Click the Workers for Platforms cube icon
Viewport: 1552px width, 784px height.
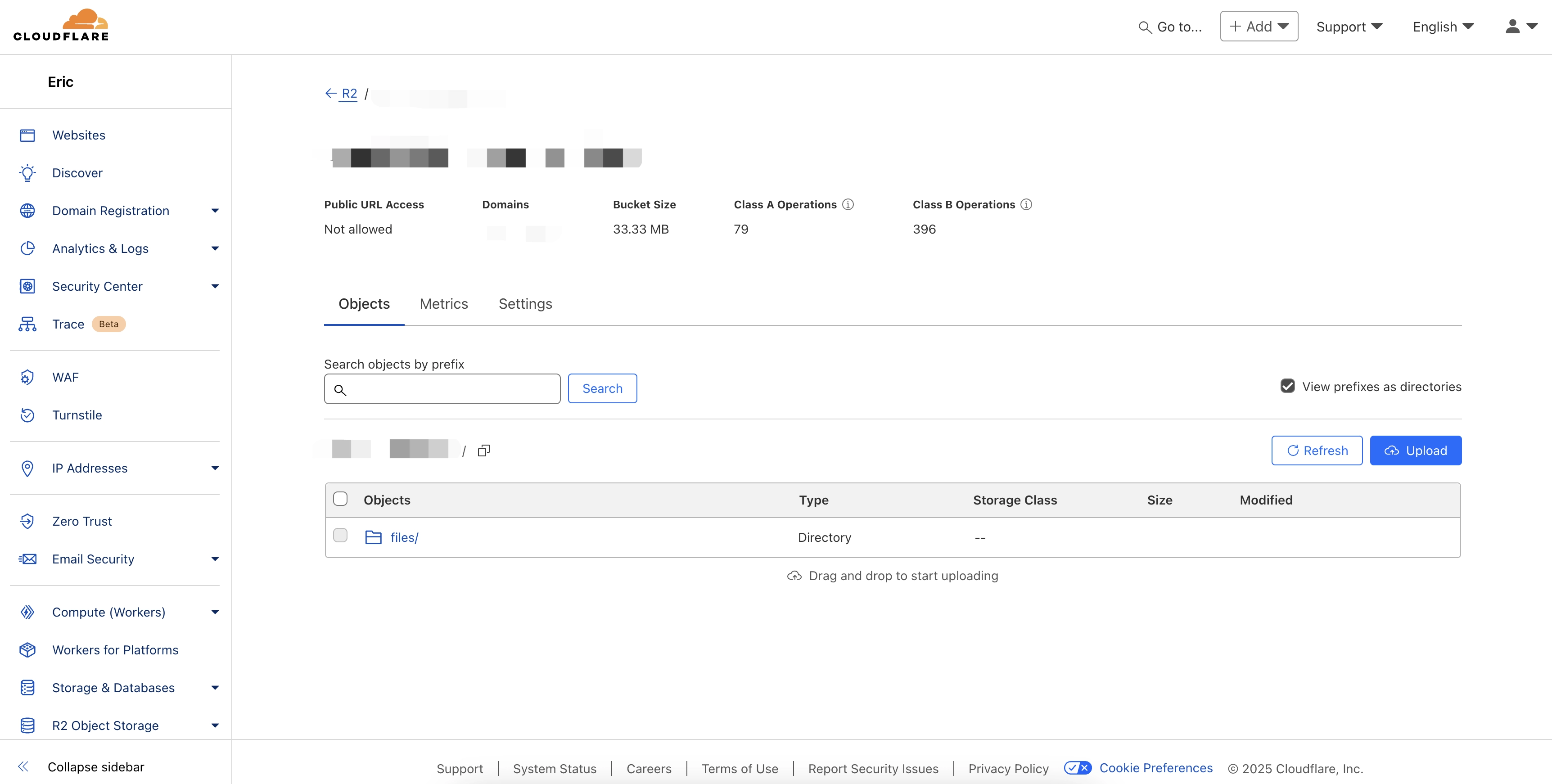[28, 650]
